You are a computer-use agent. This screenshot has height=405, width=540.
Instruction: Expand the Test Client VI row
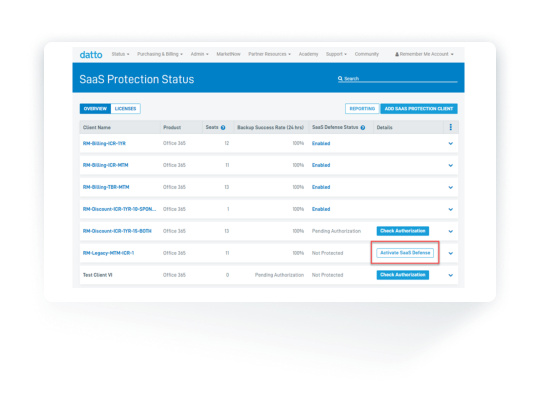pyautogui.click(x=450, y=276)
